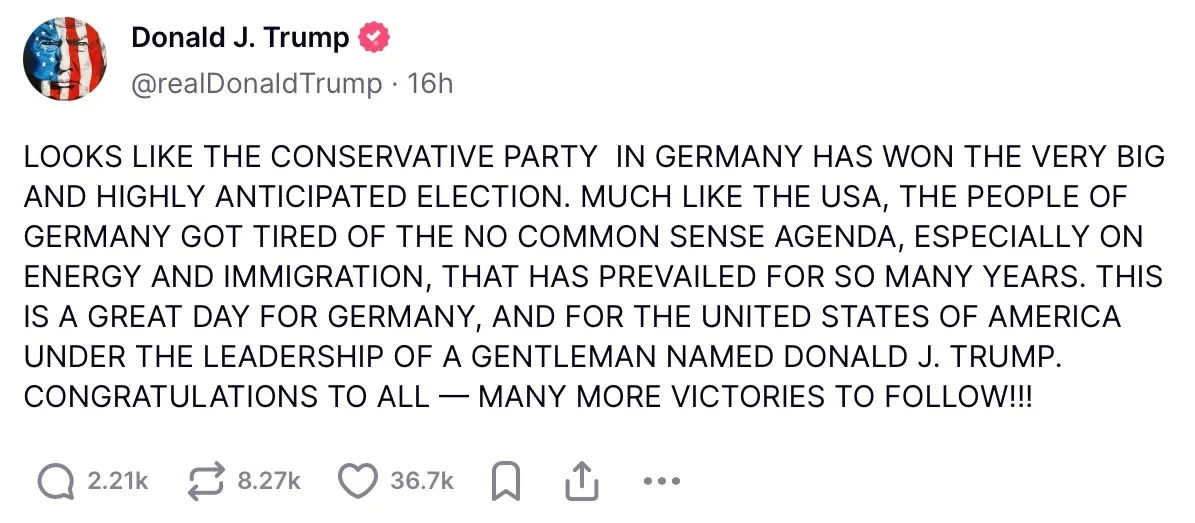Click the @realDonaldTrump handle
This screenshot has height=523, width=1195.
pos(257,84)
